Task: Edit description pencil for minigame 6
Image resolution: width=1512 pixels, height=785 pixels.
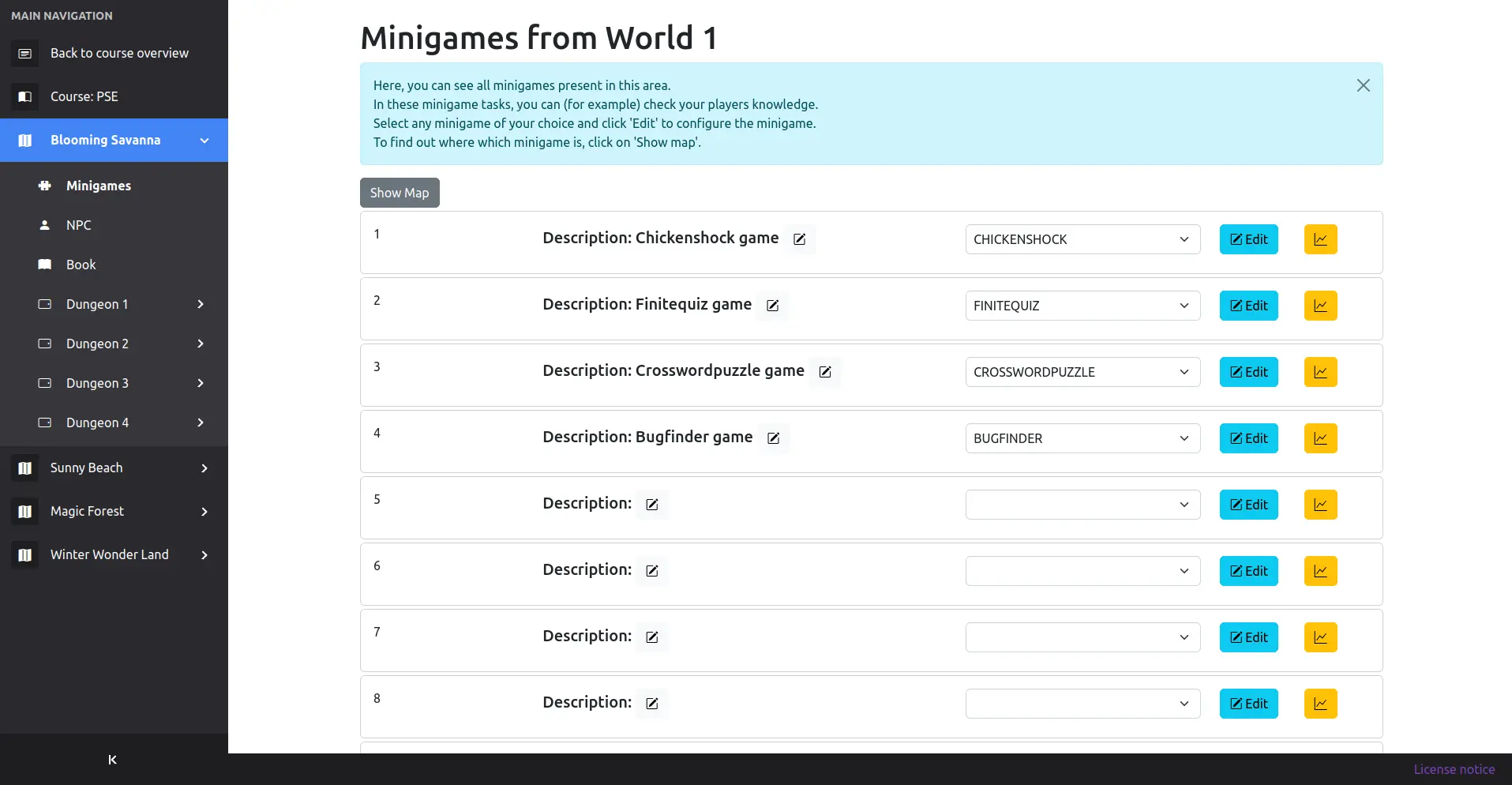Action: [x=652, y=571]
